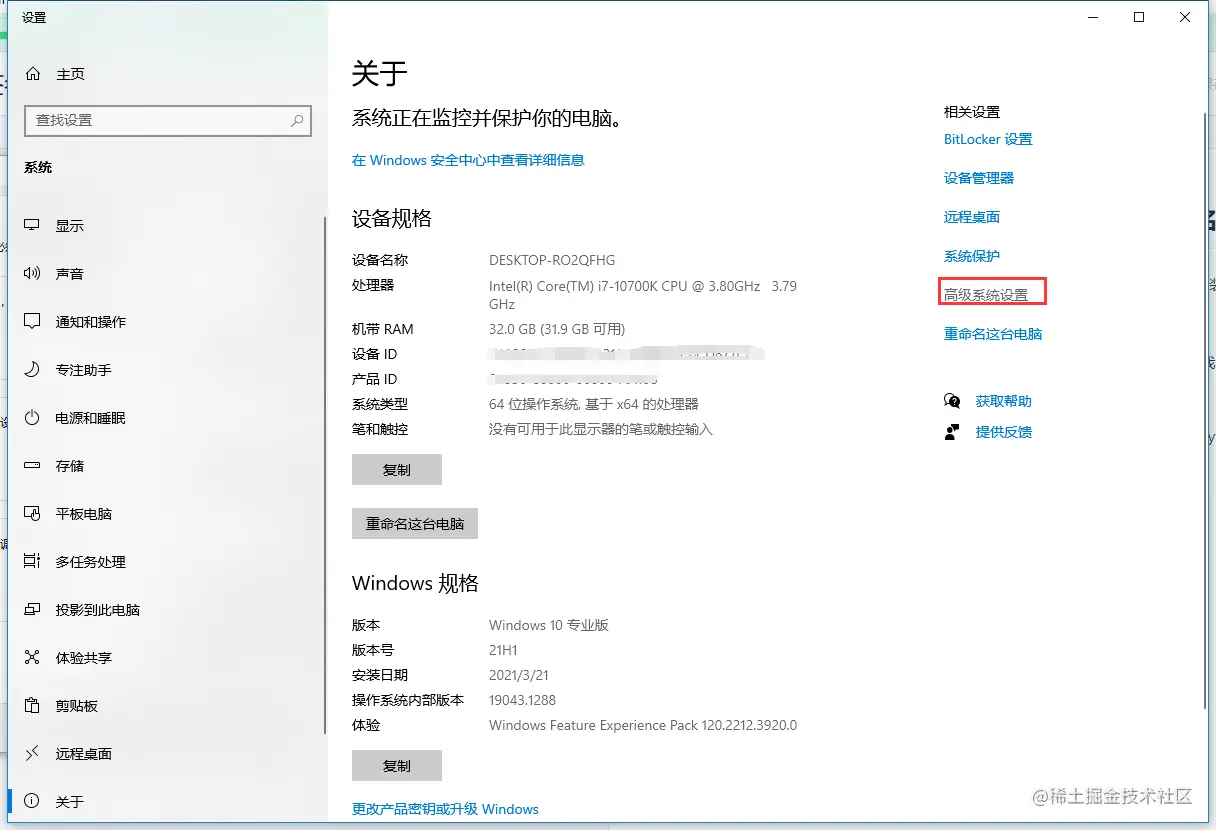Open 系统保护 link

tap(972, 256)
